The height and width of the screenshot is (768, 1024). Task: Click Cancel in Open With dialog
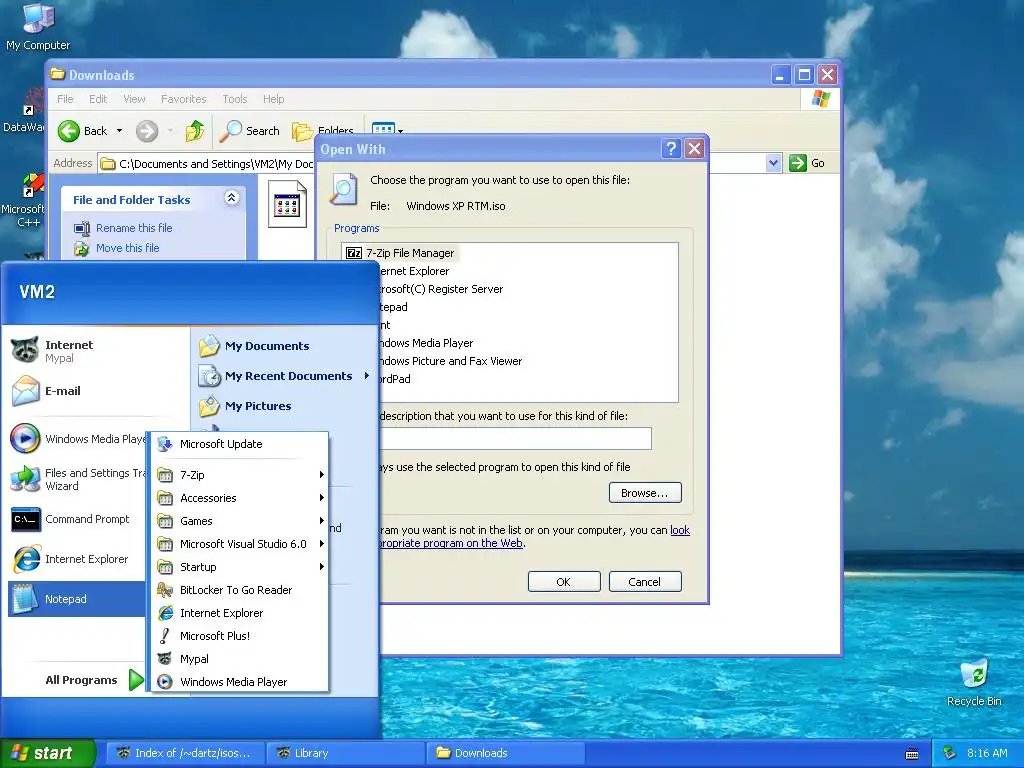click(645, 582)
